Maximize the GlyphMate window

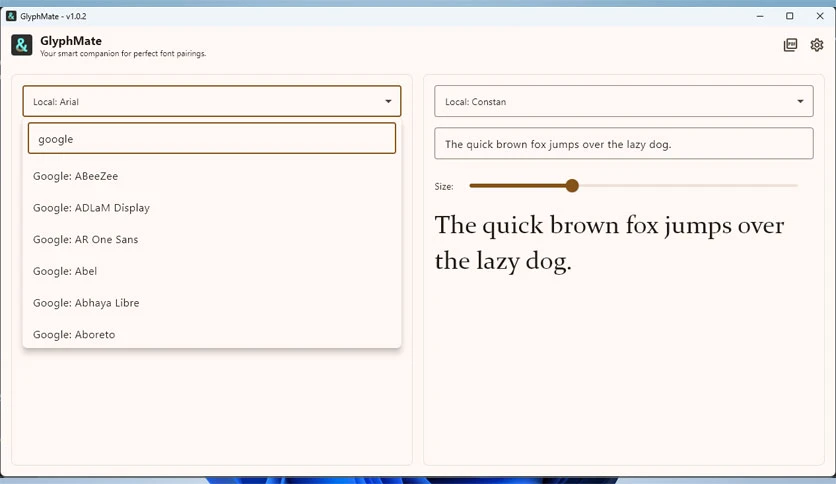tap(790, 16)
